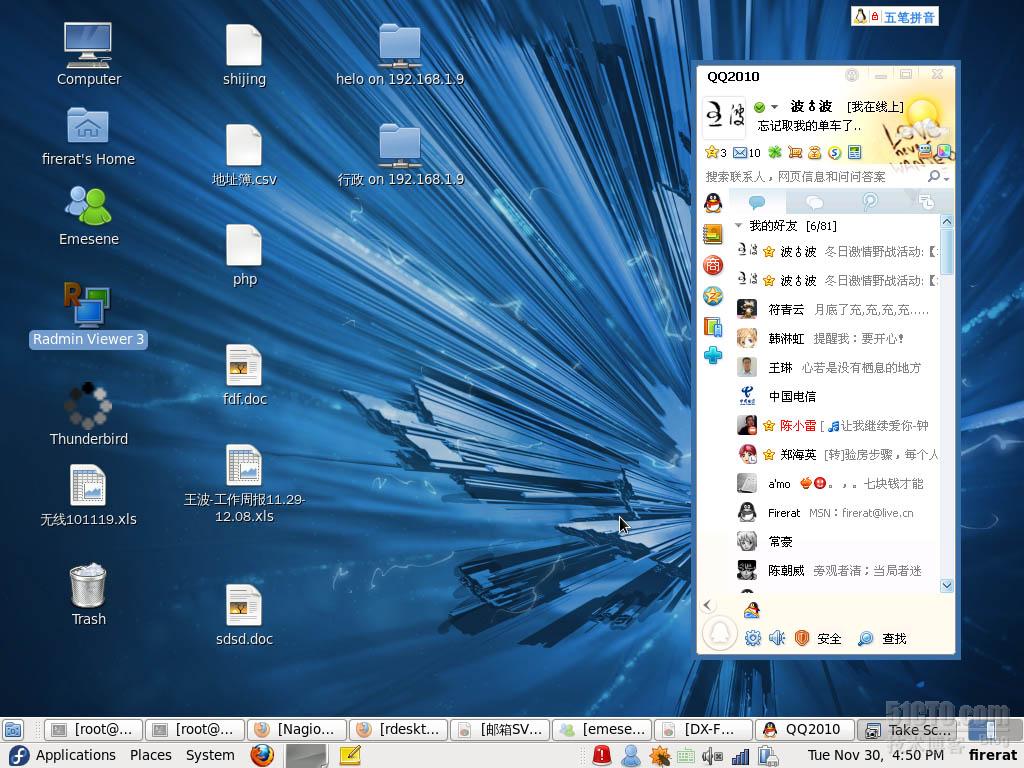Viewport: 1024px width, 768px height.
Task: Open the System menu
Action: 210,755
